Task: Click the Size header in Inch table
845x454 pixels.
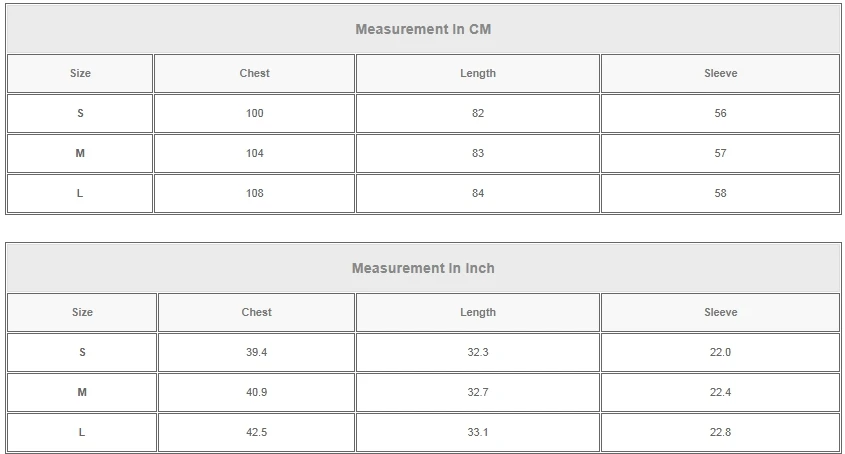Action: pyautogui.click(x=82, y=313)
